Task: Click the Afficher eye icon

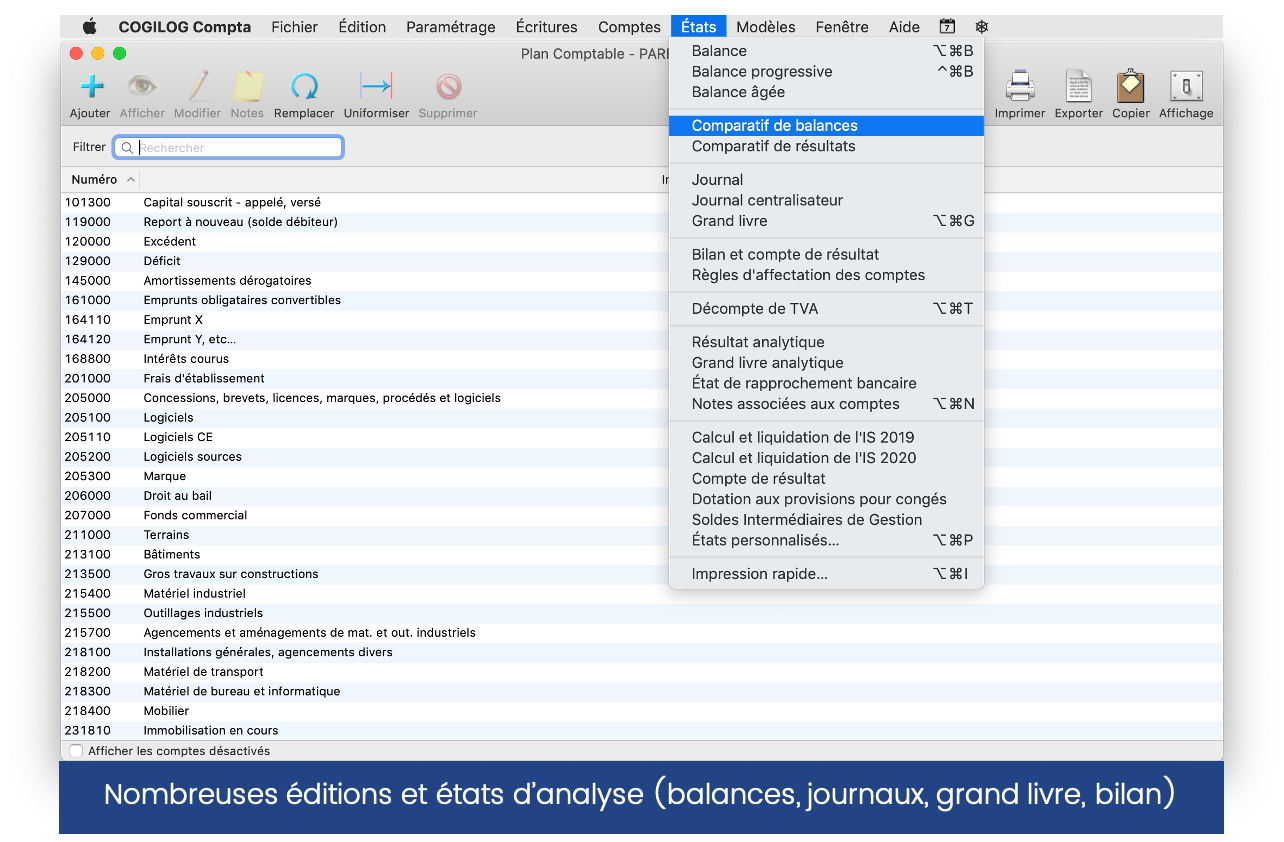Action: 142,87
